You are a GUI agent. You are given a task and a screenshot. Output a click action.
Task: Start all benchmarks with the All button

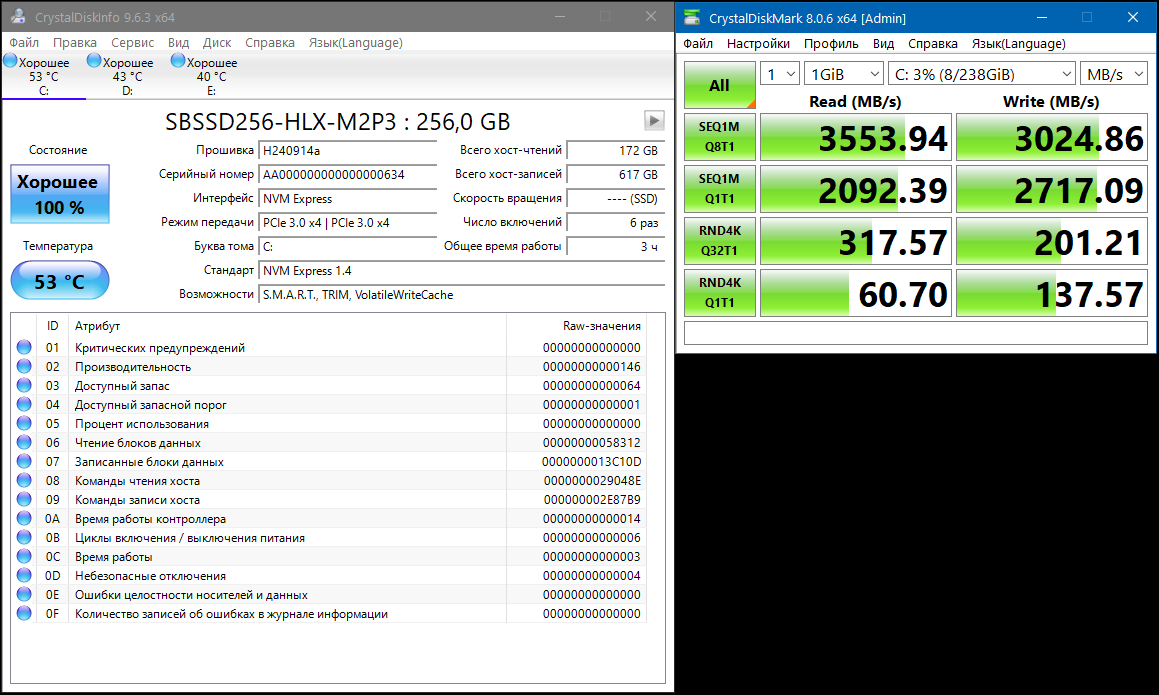tap(719, 85)
